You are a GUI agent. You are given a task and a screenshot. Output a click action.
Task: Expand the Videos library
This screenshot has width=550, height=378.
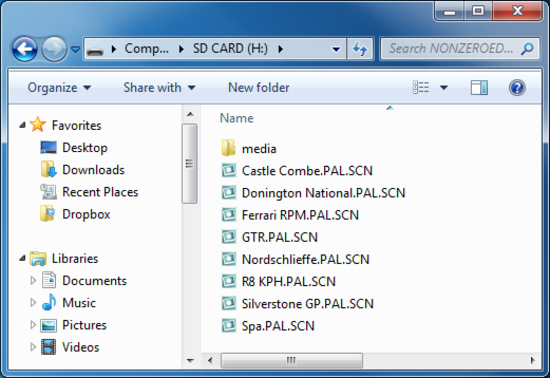pyautogui.click(x=33, y=347)
